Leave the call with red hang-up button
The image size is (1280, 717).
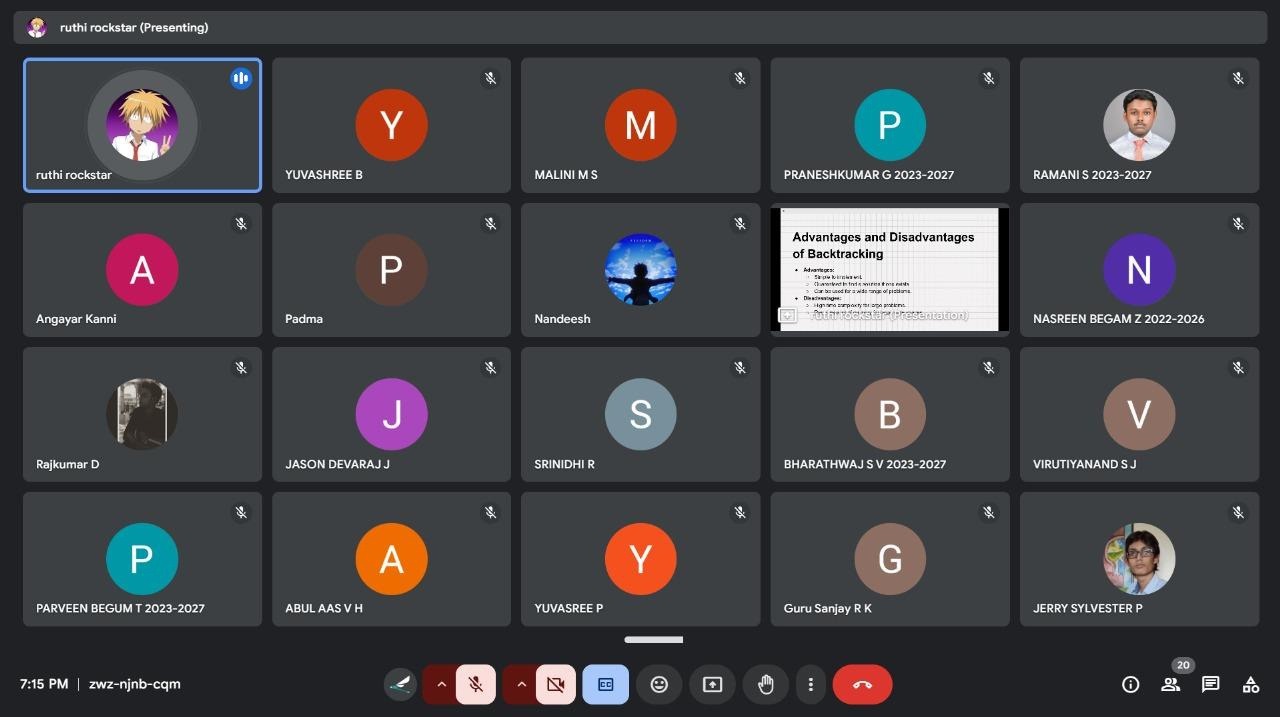point(862,684)
